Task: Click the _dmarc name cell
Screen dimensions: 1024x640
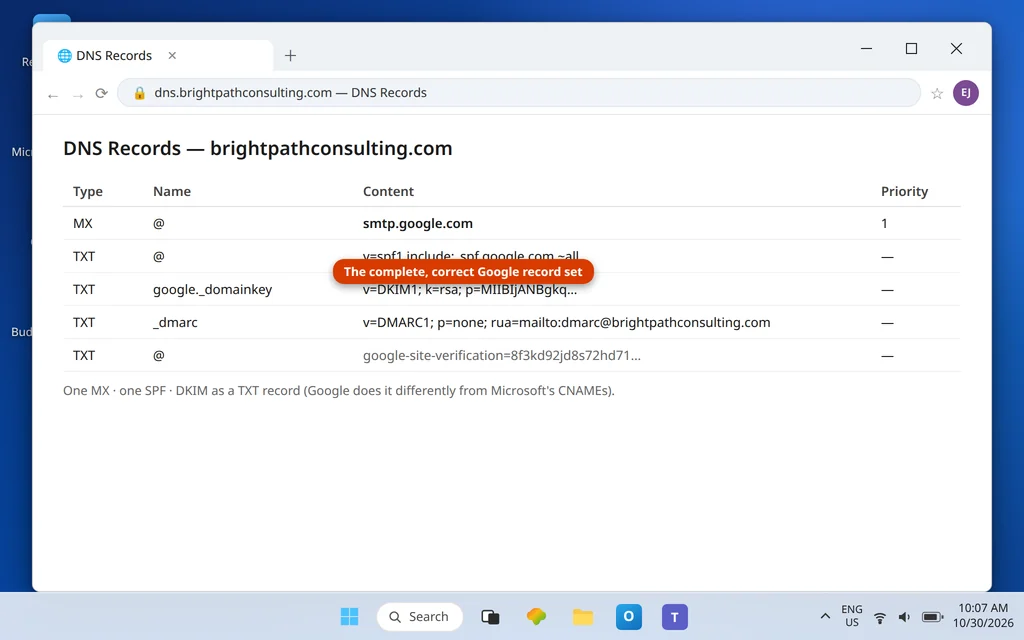Action: click(175, 323)
